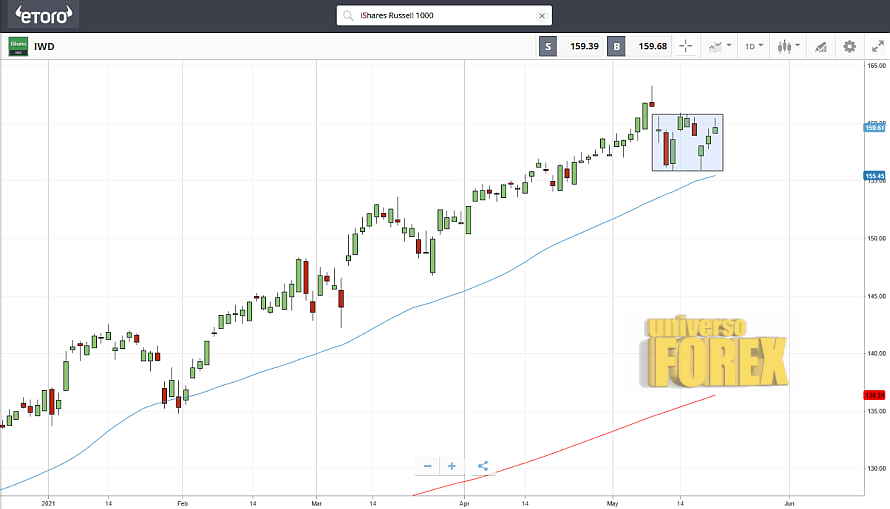Click the blue 155.45 moving average label
890x509 pixels.
pos(874,175)
